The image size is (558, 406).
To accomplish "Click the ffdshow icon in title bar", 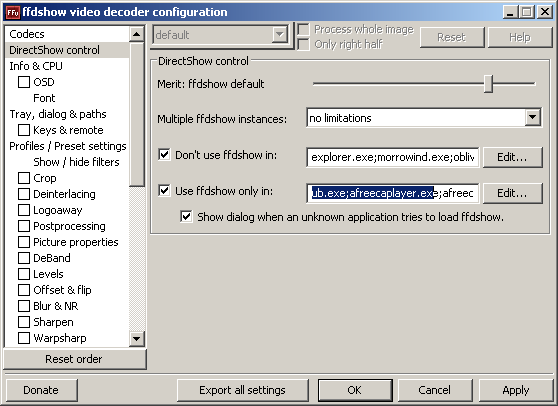I will [13, 12].
